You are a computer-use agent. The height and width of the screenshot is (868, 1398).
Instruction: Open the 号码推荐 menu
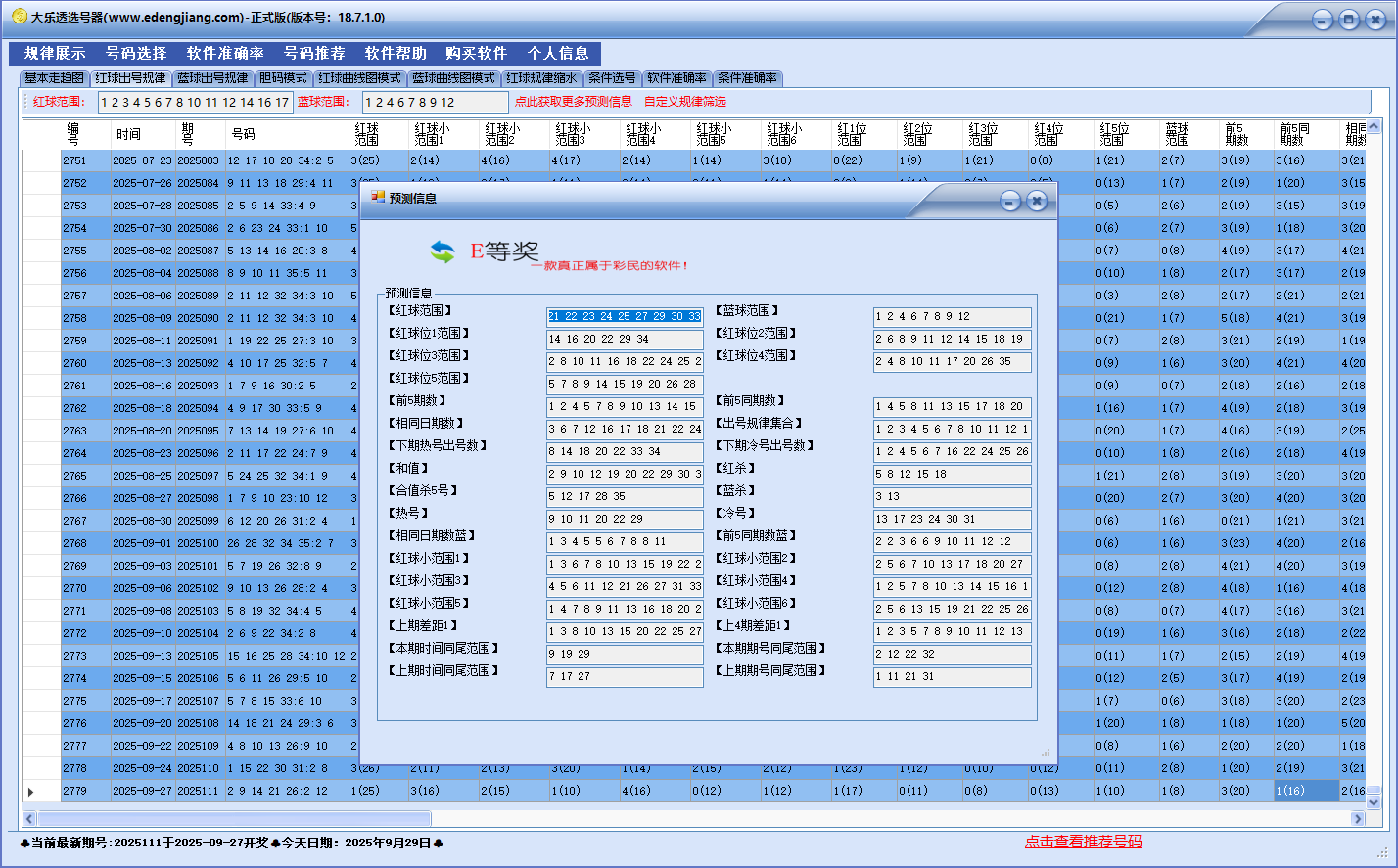(314, 53)
